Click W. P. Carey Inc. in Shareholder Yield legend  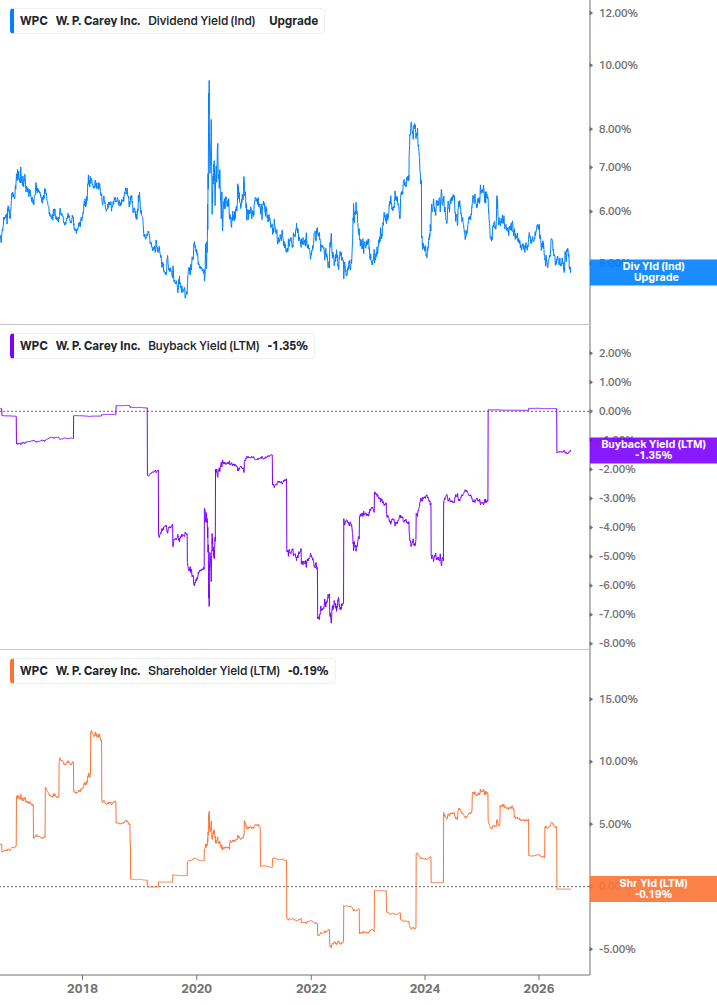97,671
